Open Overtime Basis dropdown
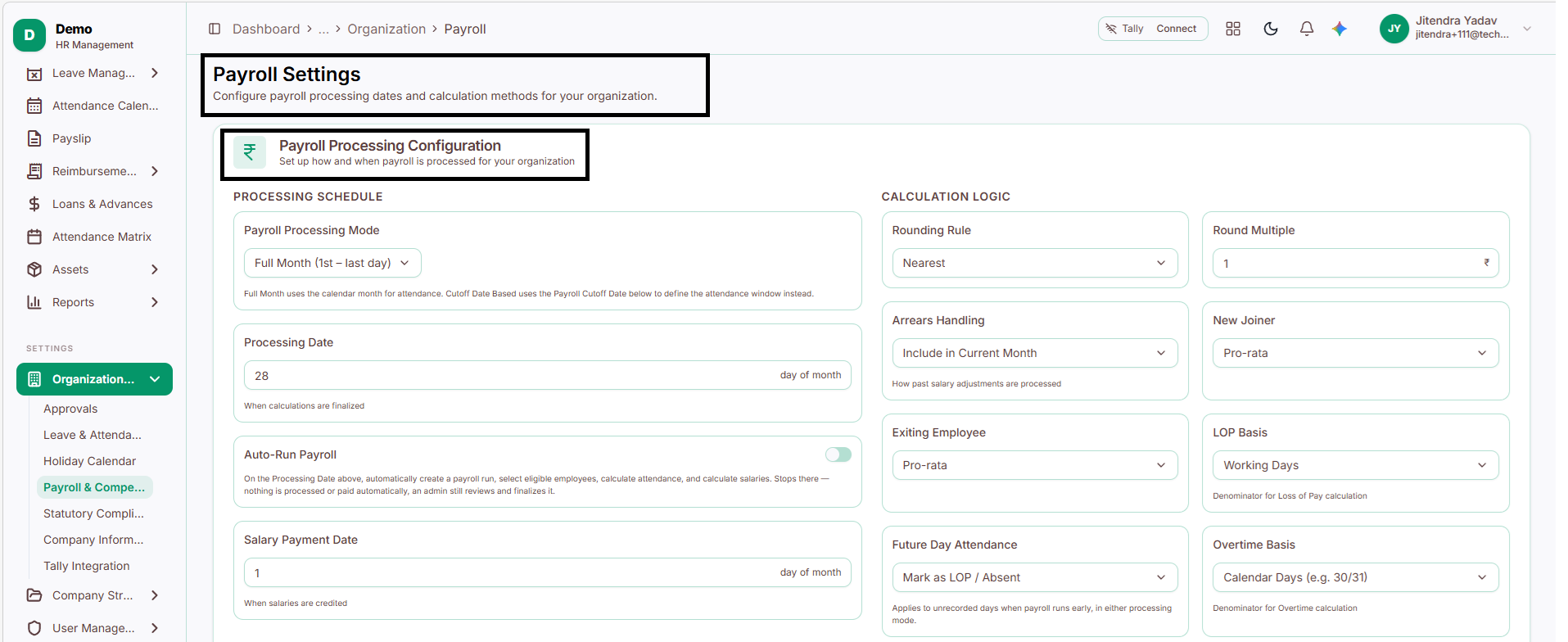The image size is (1568, 642). coord(1356,577)
